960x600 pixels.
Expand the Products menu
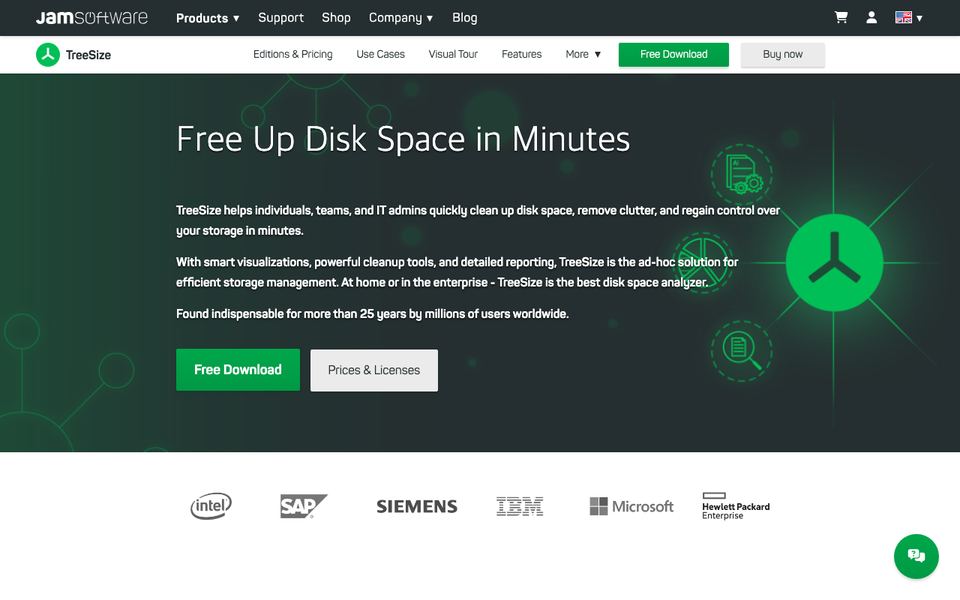coord(208,18)
